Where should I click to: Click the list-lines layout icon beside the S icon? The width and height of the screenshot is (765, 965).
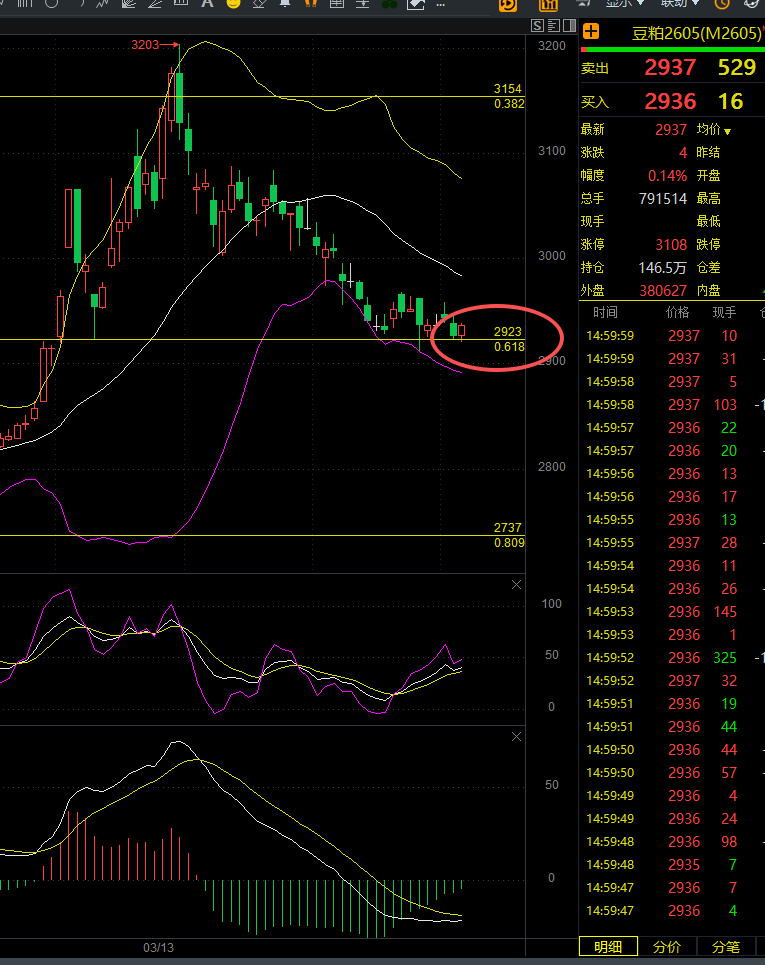point(553,25)
